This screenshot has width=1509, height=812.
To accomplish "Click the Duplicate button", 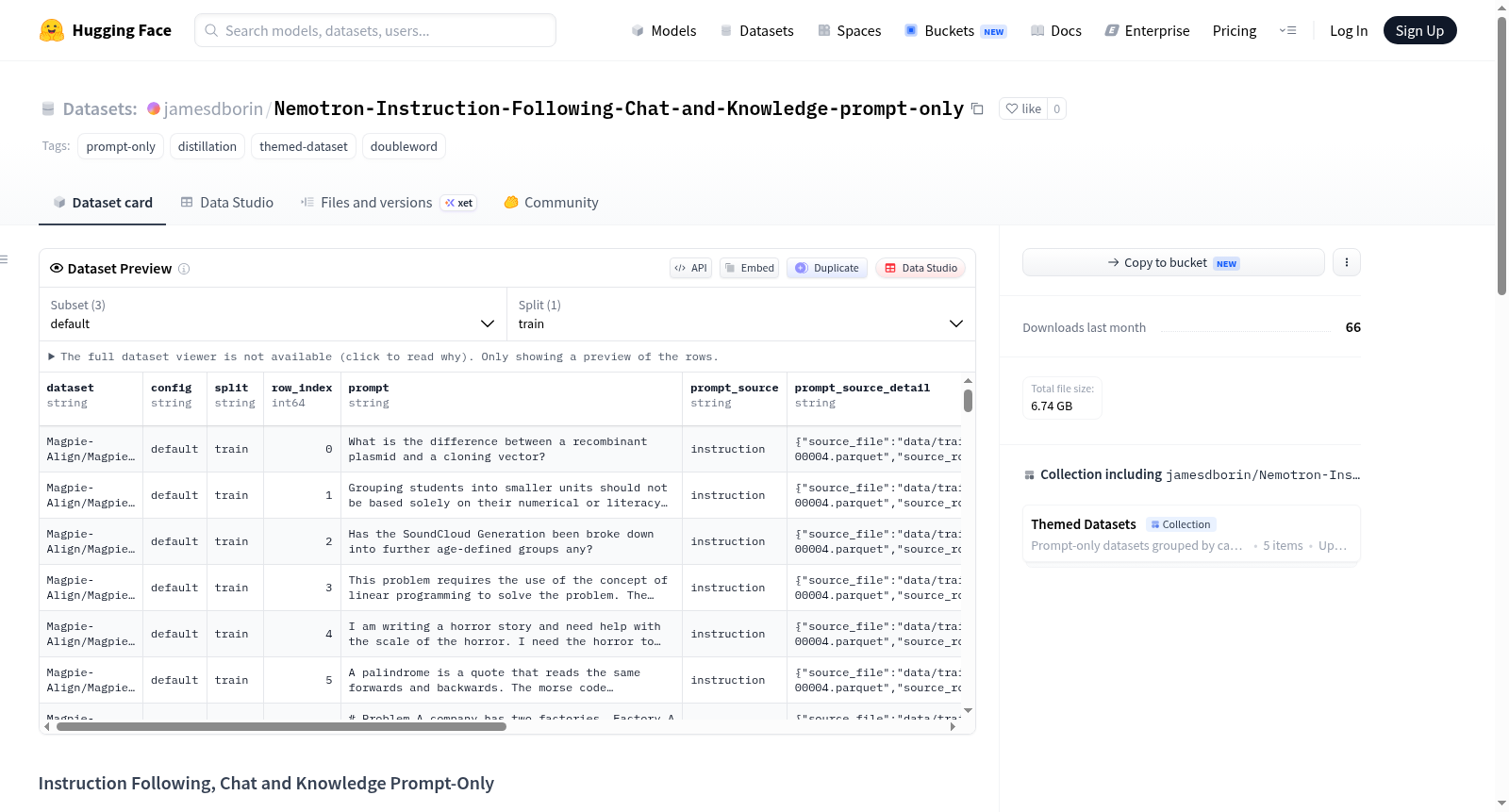I will tap(827, 268).
